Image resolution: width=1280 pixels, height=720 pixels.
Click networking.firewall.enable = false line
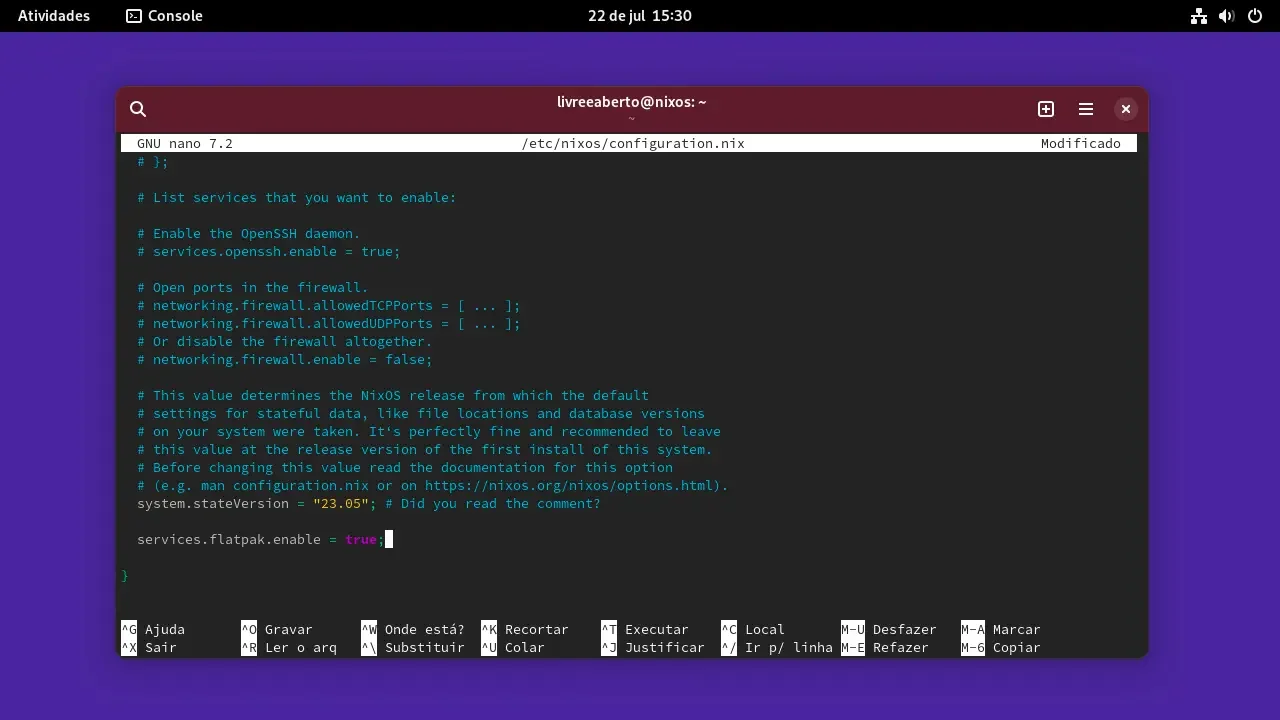pos(285,360)
